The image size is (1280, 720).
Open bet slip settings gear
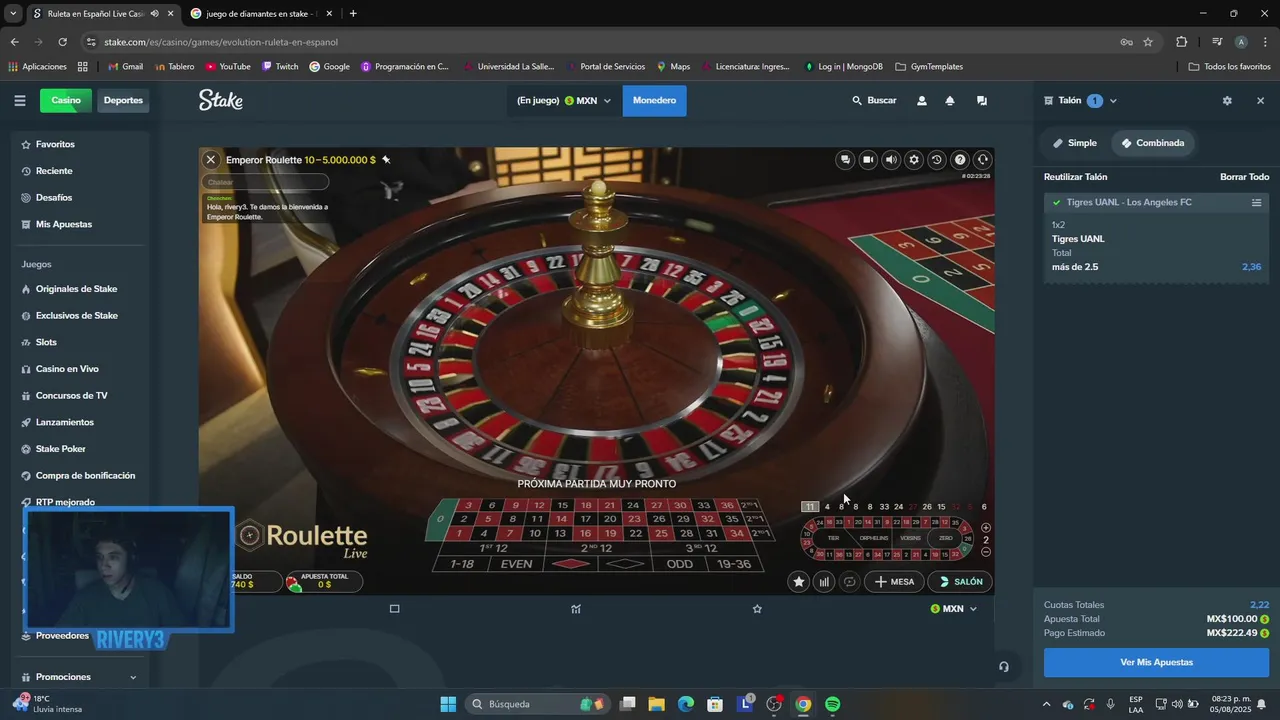click(x=1227, y=101)
